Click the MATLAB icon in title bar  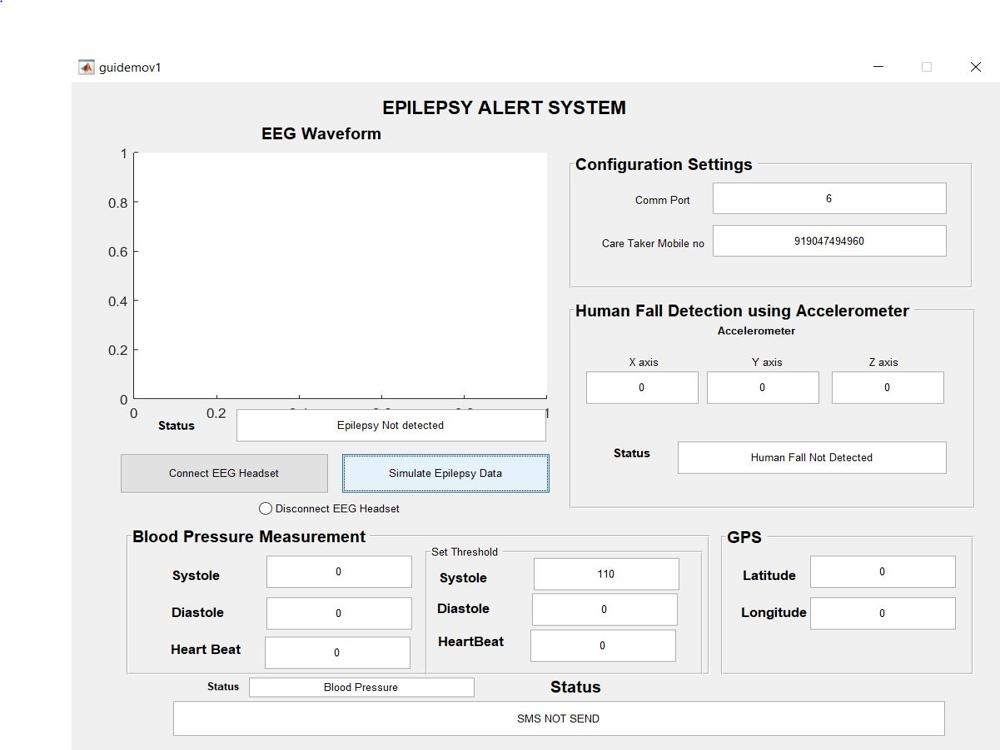tap(84, 66)
